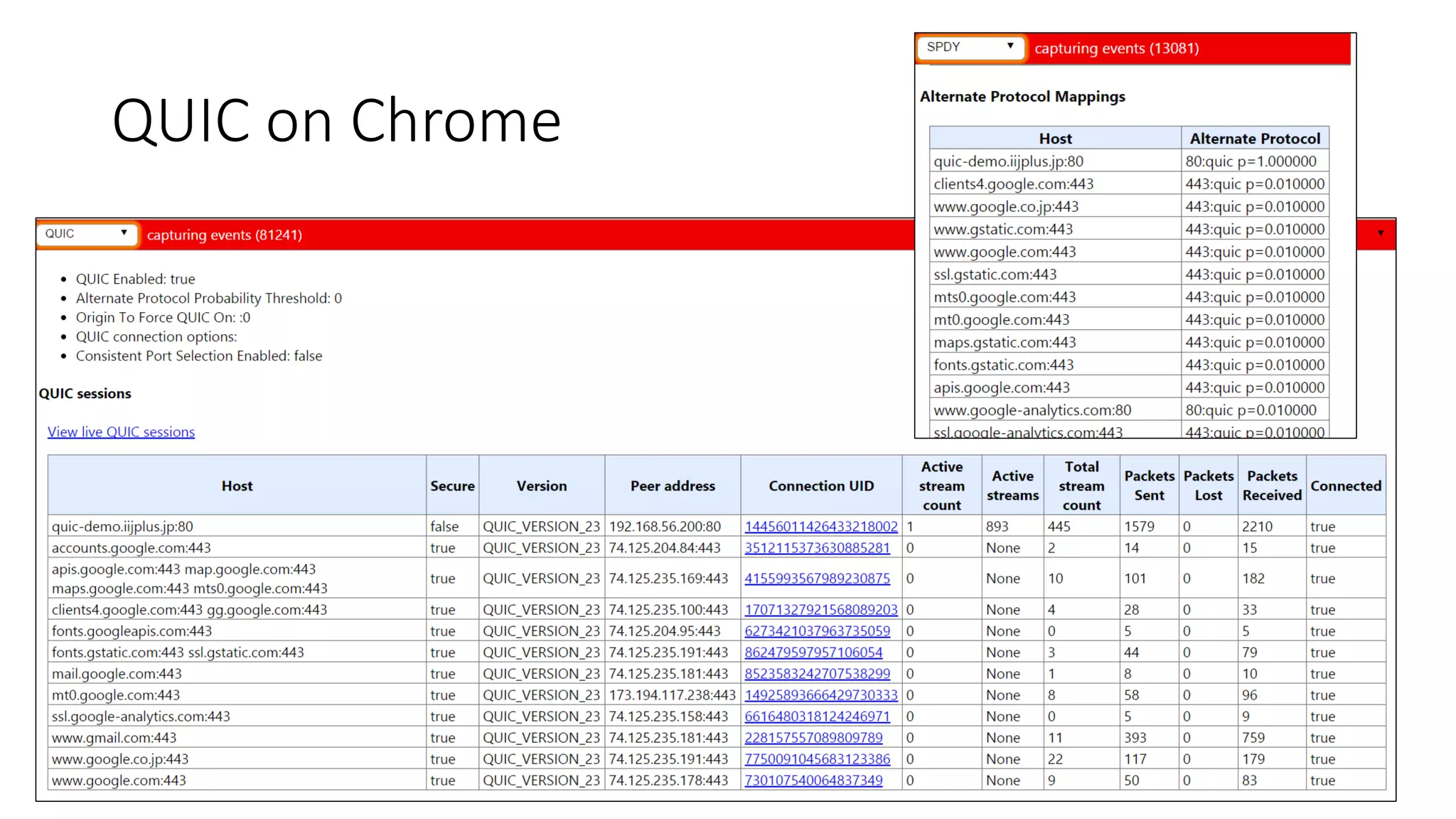Open connection UID 730107540064837349
1456x819 pixels.
click(x=813, y=781)
